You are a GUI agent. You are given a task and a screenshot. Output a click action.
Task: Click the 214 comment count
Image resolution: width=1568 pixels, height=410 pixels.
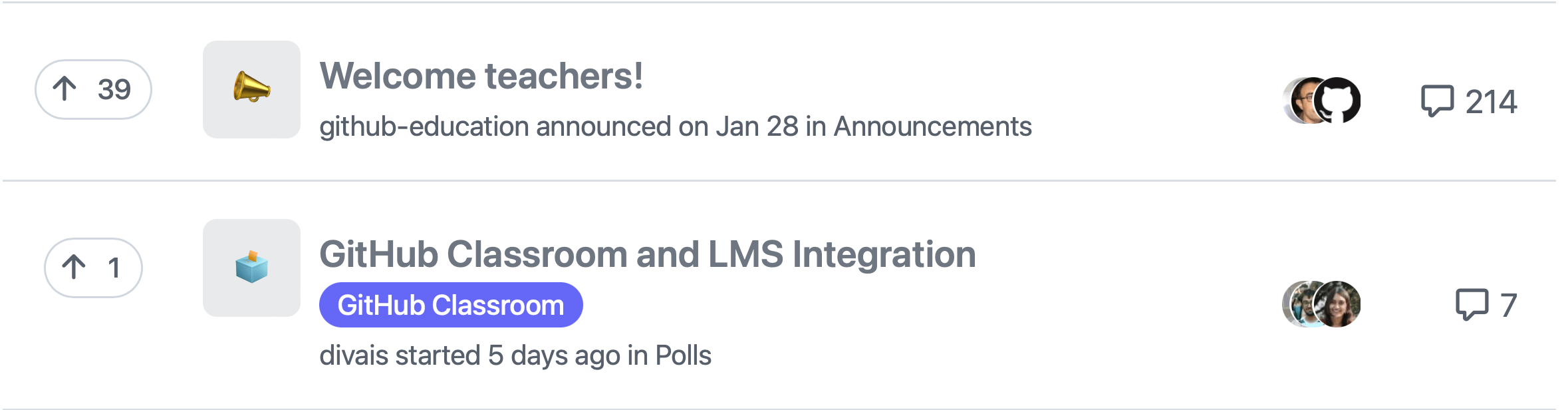[1491, 100]
